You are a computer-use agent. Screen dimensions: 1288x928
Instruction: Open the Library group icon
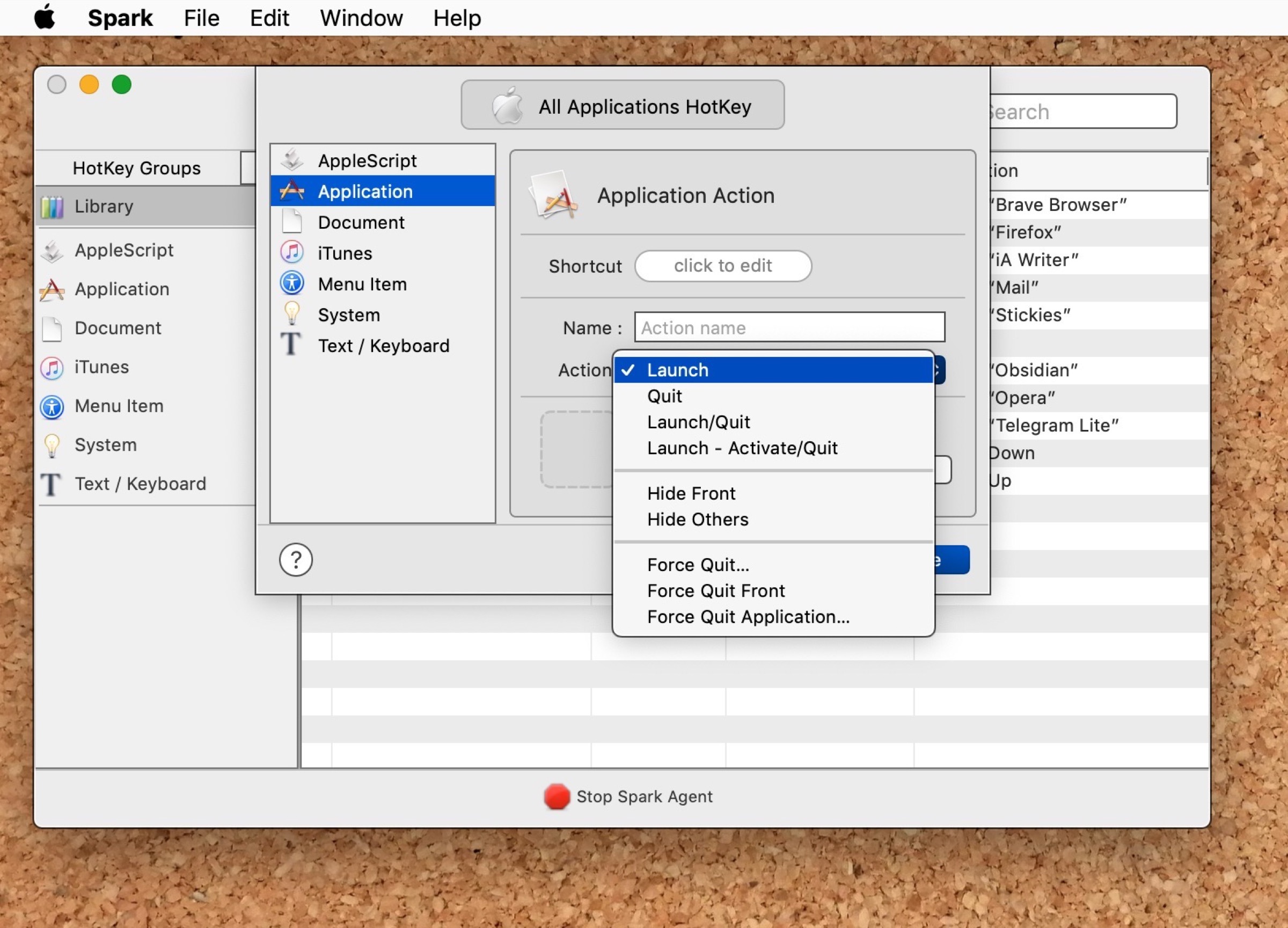pos(52,207)
